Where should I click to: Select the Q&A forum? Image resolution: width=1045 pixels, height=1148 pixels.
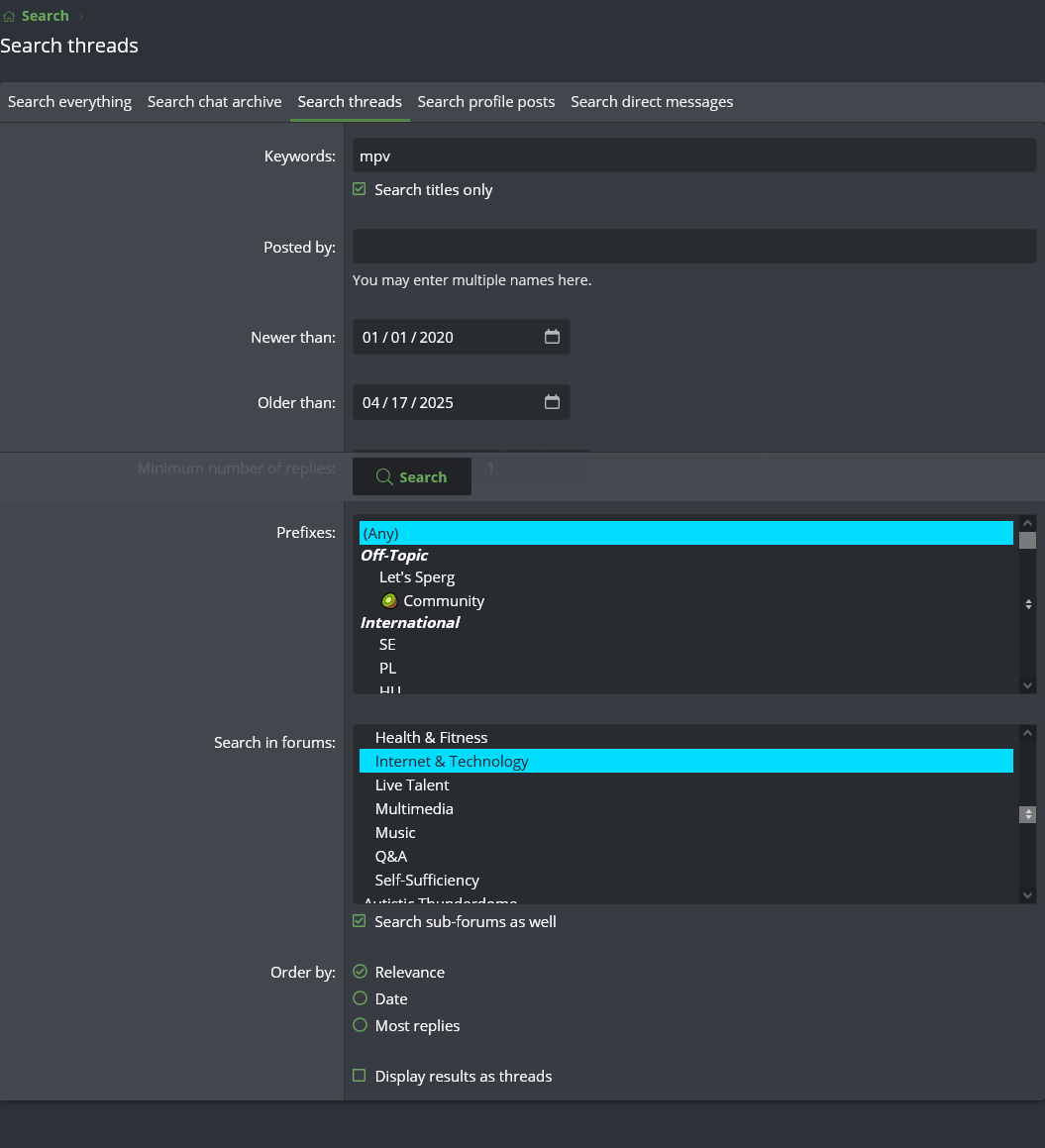[x=686, y=857]
